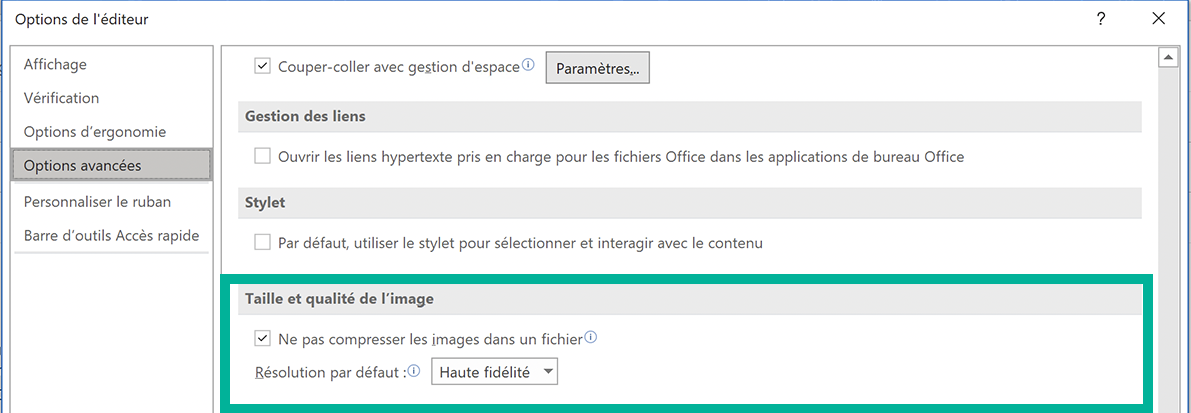Image resolution: width=1191 pixels, height=413 pixels.
Task: Click the Gestion des liens section header
Action: click(305, 116)
